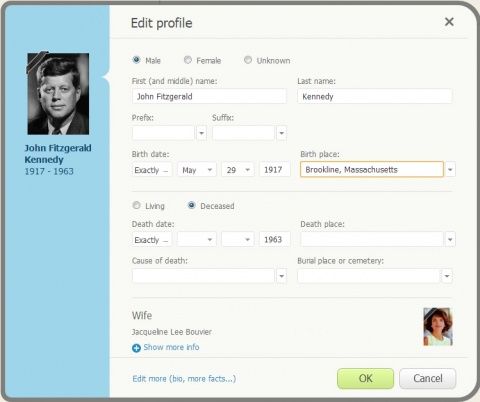Expand the Suffix dropdown list
The image size is (480, 402).
(282, 133)
